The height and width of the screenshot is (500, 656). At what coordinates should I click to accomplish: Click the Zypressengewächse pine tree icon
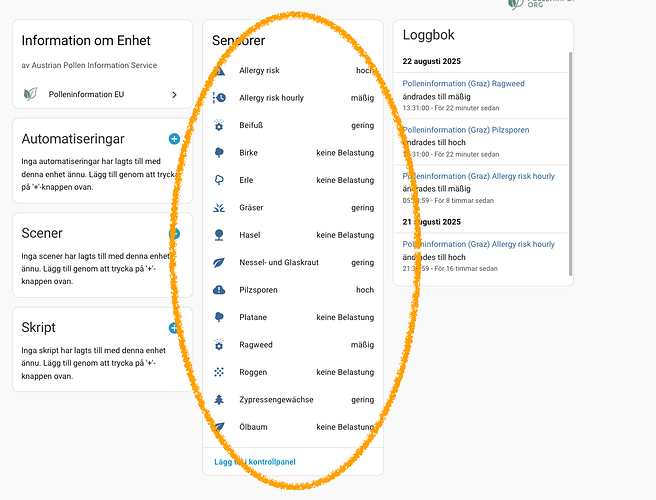[x=220, y=399]
